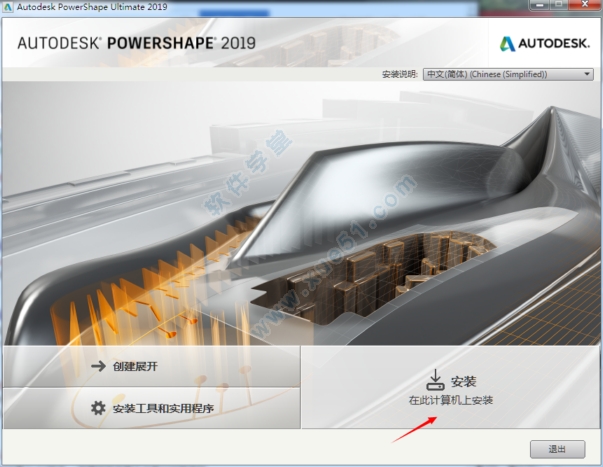Maximize the PowerShape installer window

tap(560, 5)
